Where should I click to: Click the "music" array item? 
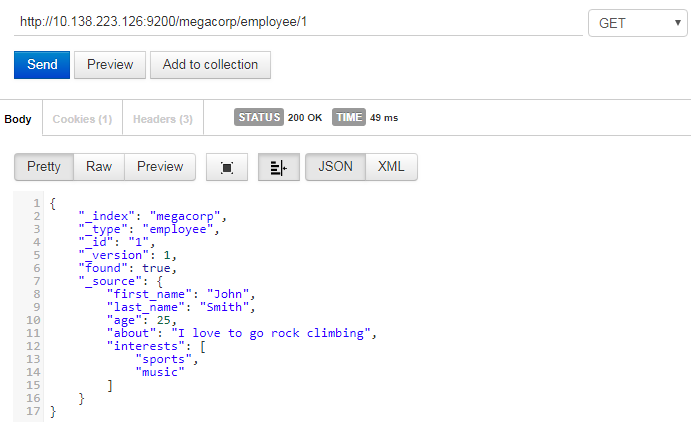[x=160, y=372]
